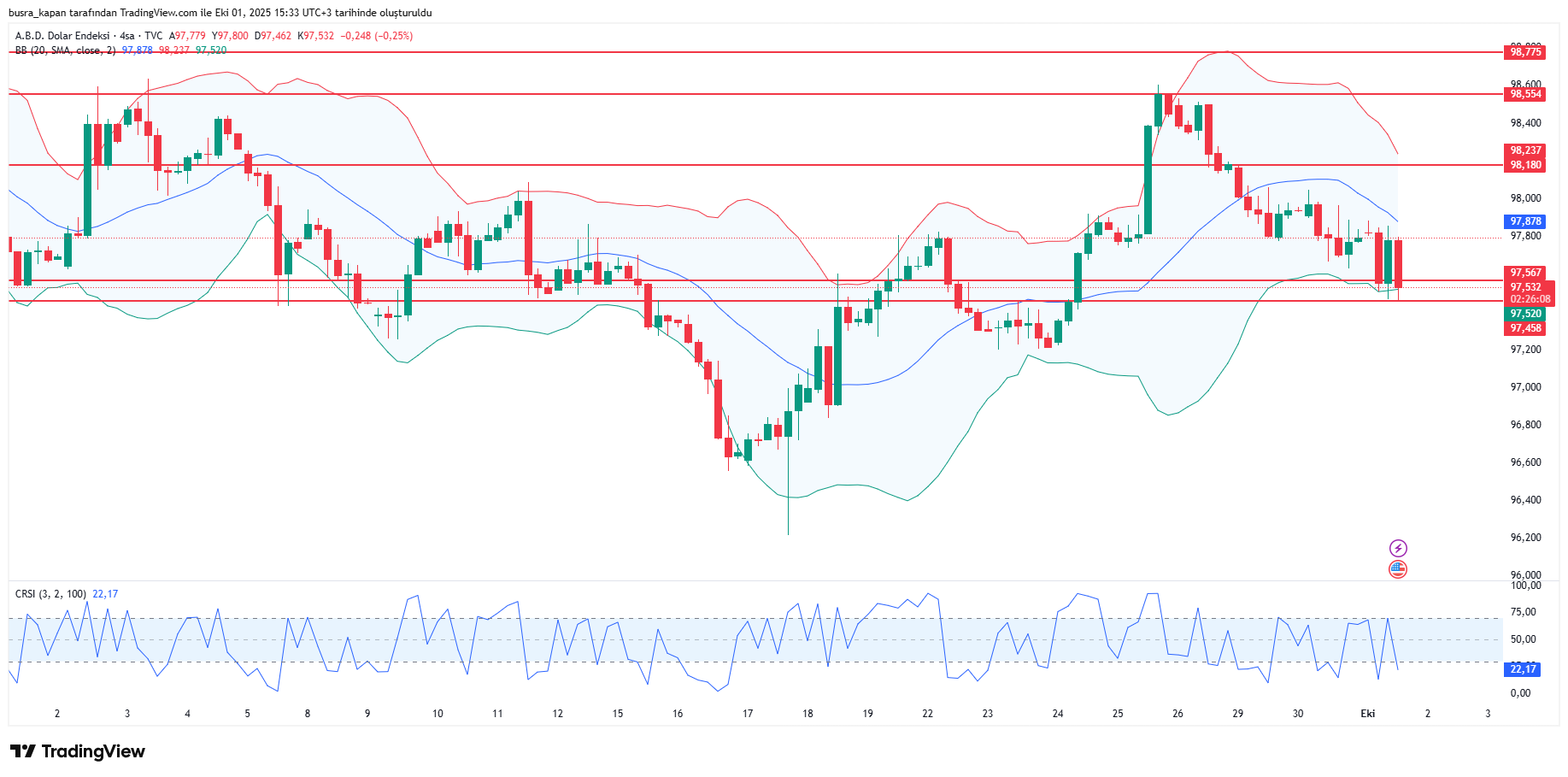Viewport: 1568px width, 777px height.
Task: Click the 98,180 horizontal line price tag
Action: click(1525, 165)
